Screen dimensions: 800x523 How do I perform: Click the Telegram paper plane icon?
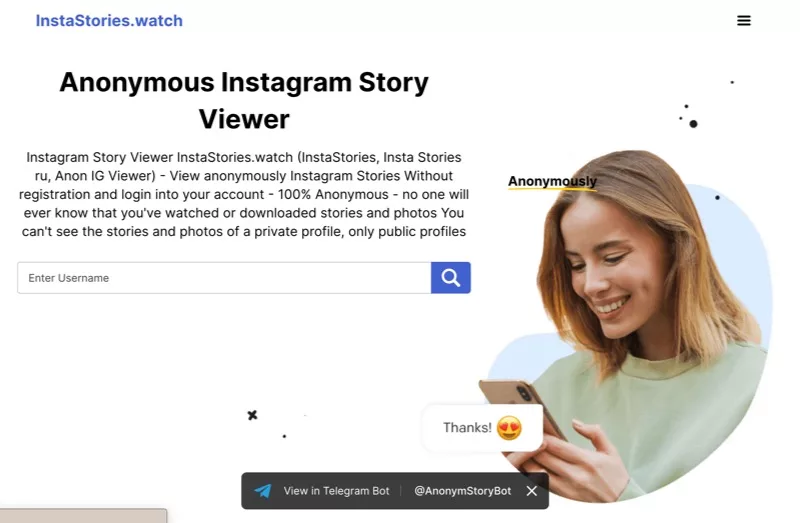[263, 491]
